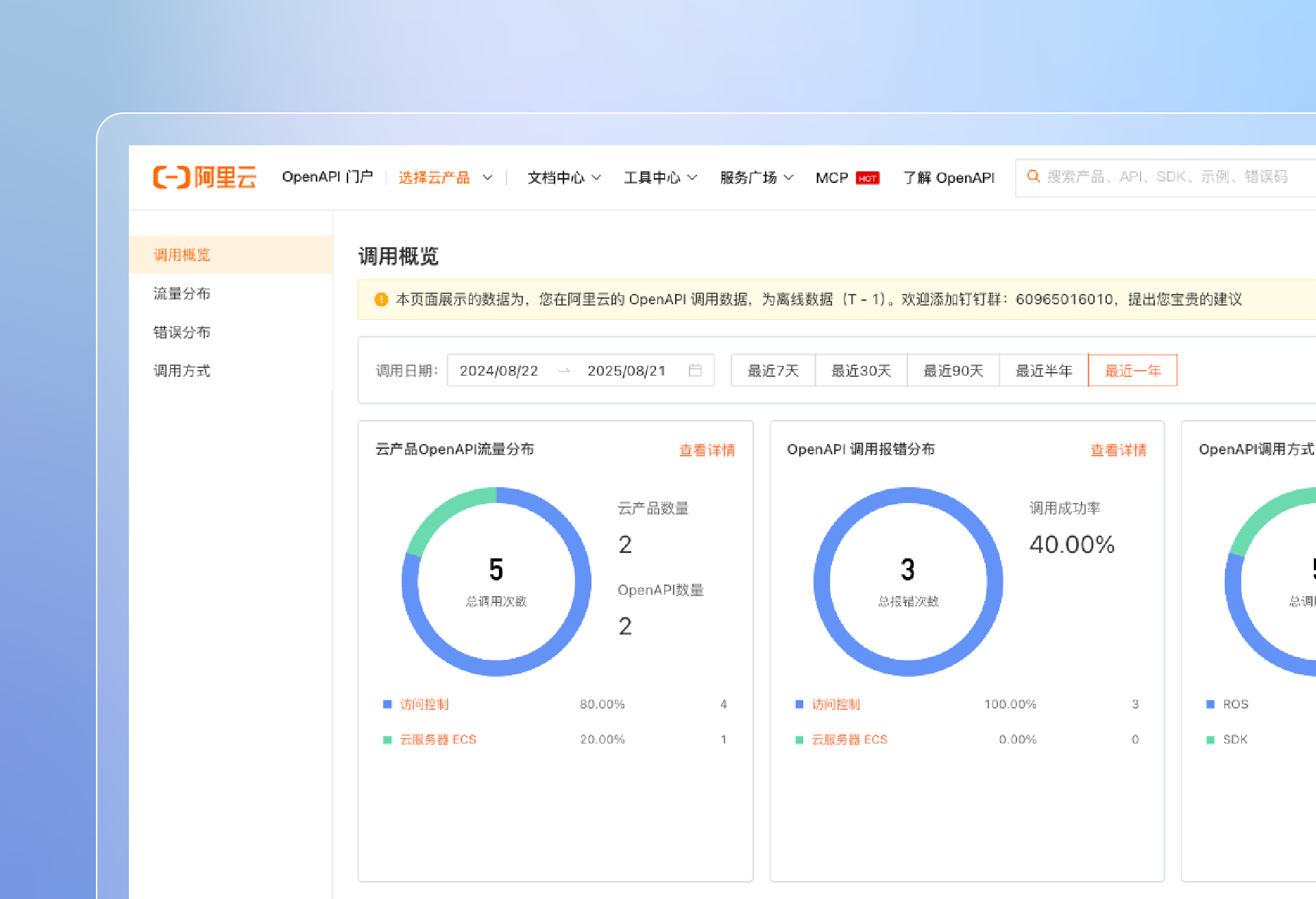Click the blue legend square for 访问控制 in the traffic card

click(x=387, y=704)
